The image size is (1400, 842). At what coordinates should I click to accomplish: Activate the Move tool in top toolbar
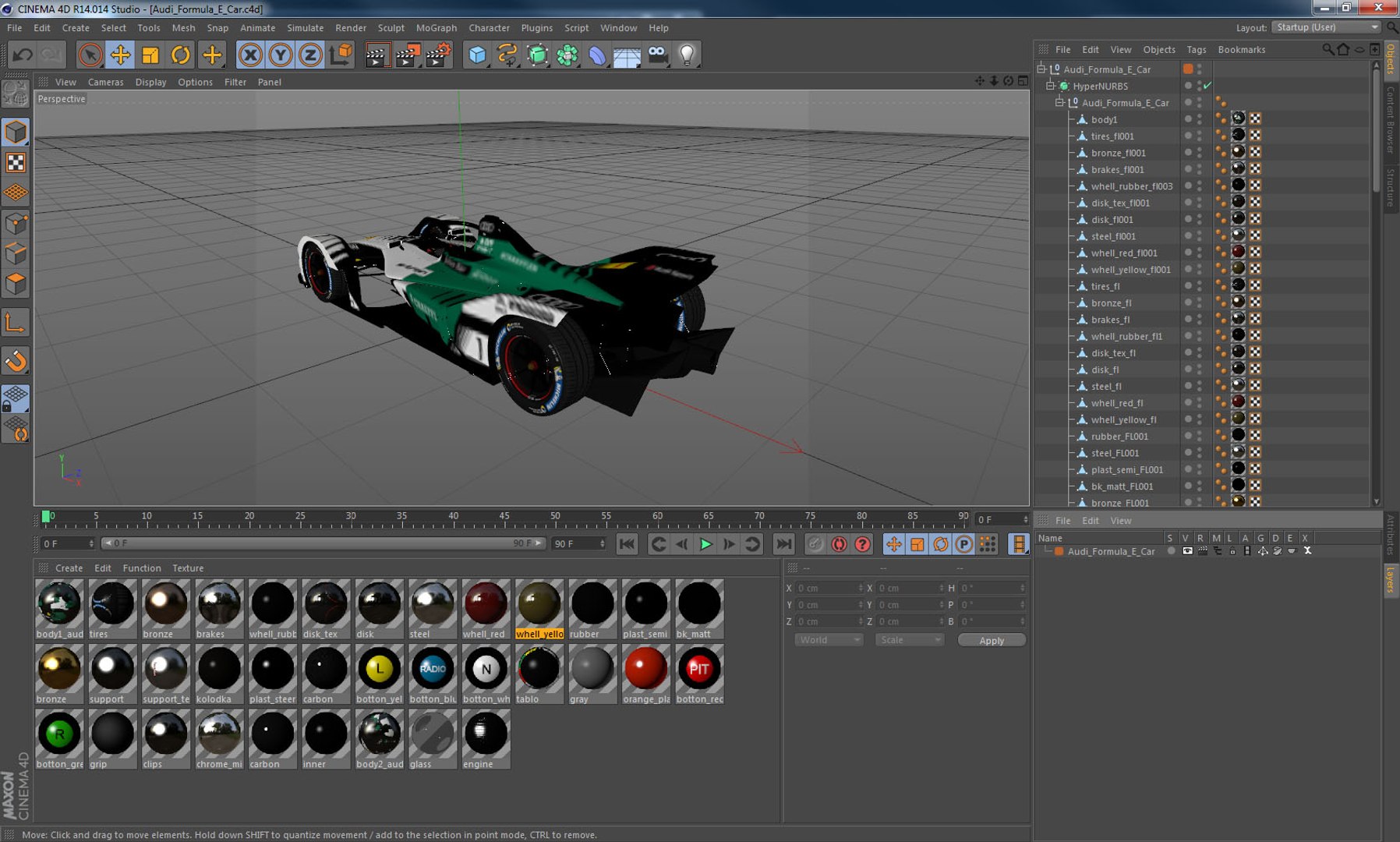click(x=120, y=55)
